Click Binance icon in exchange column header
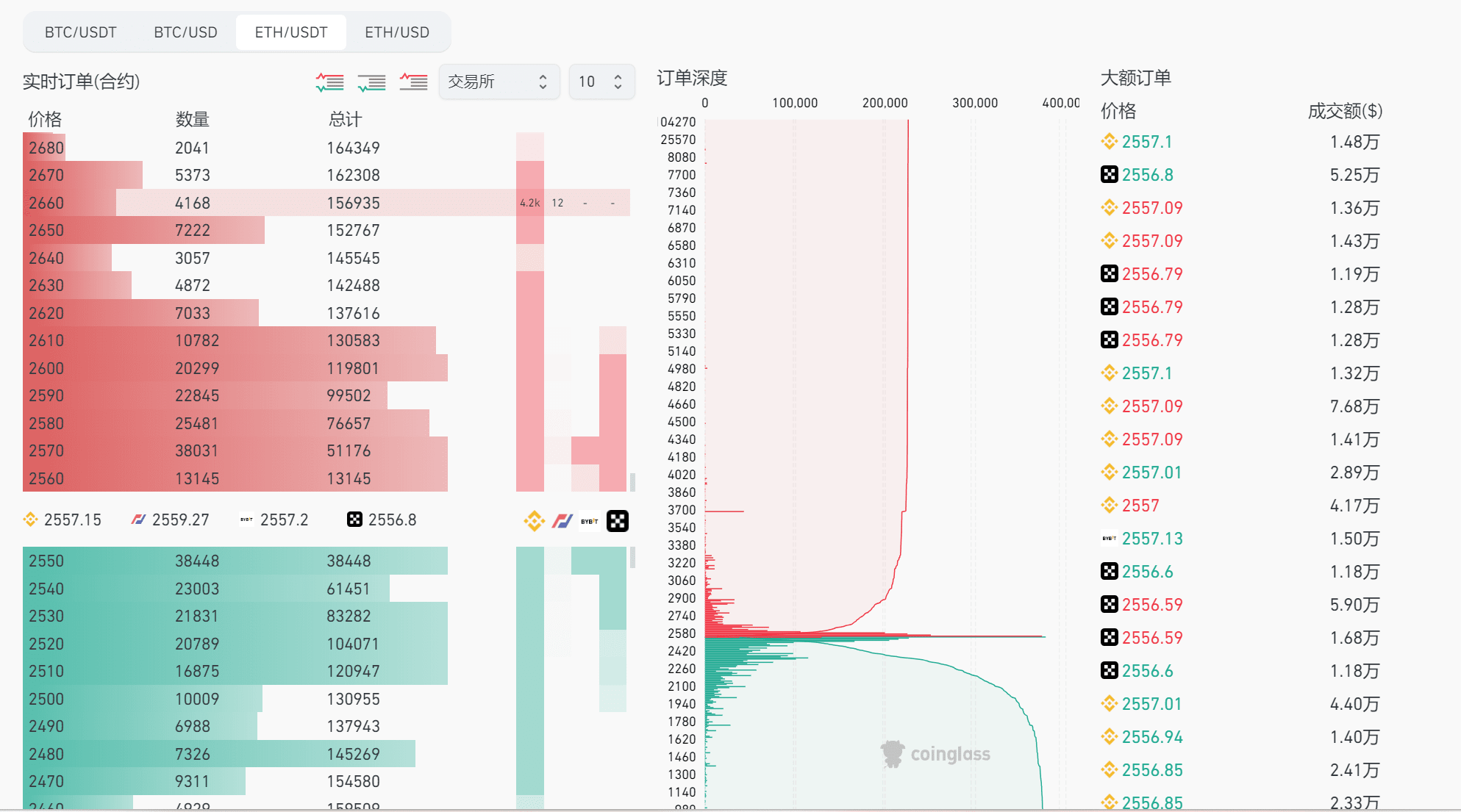Image resolution: width=1461 pixels, height=812 pixels. click(535, 521)
